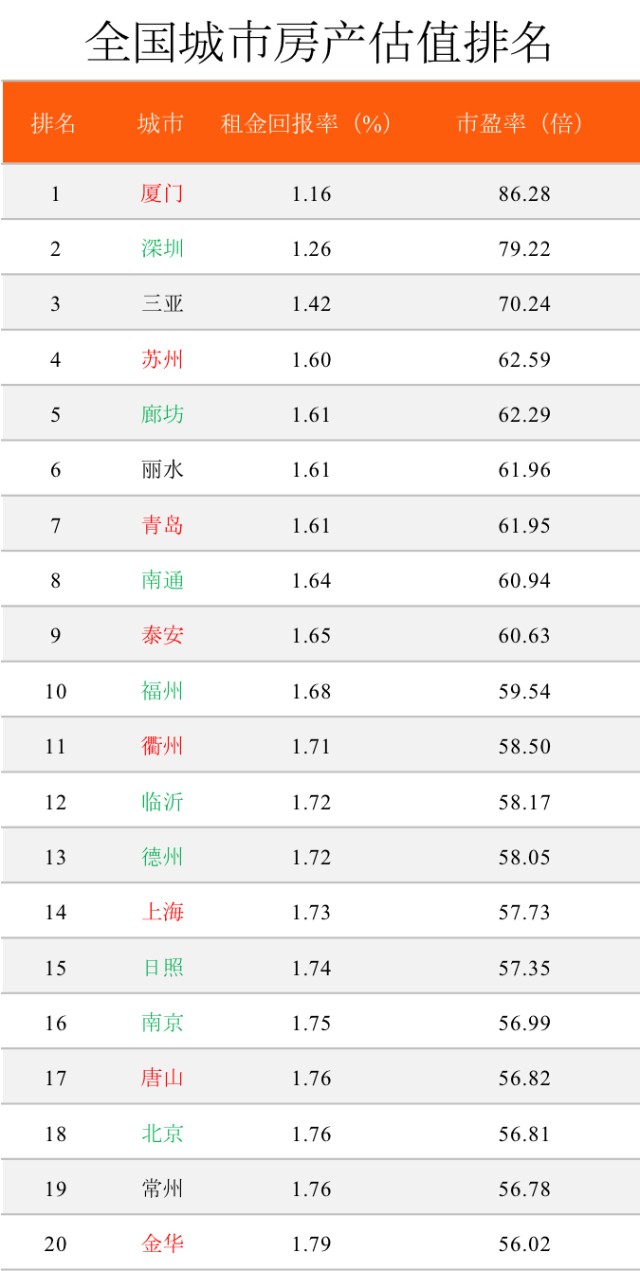Click the 北京 city name
The image size is (640, 1271).
(162, 1133)
